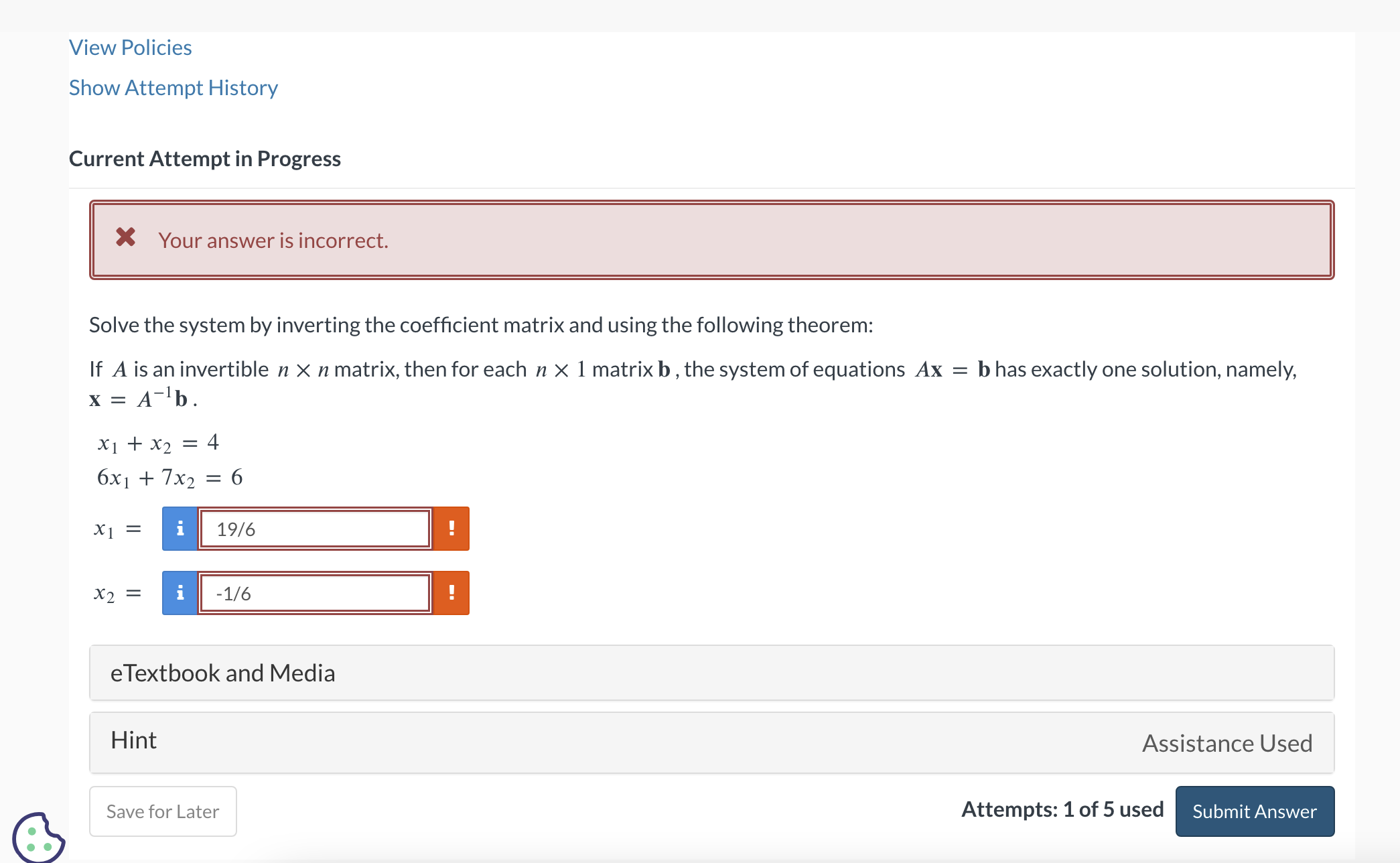Screen dimensions: 1400x863
Task: Click the Current Attempt in Progress heading
Action: (x=205, y=159)
